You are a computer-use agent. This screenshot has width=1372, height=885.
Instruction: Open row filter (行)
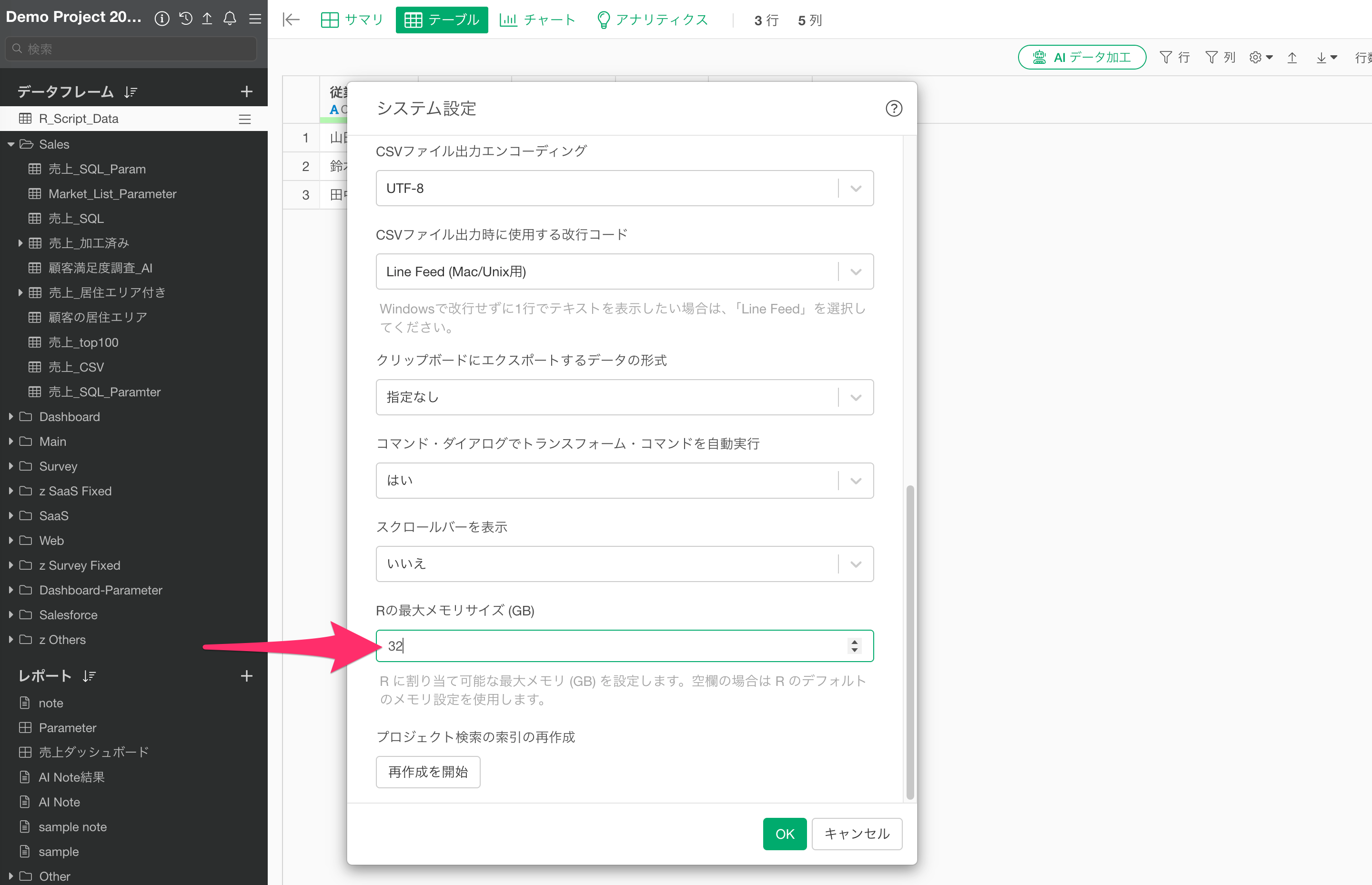tap(1174, 58)
